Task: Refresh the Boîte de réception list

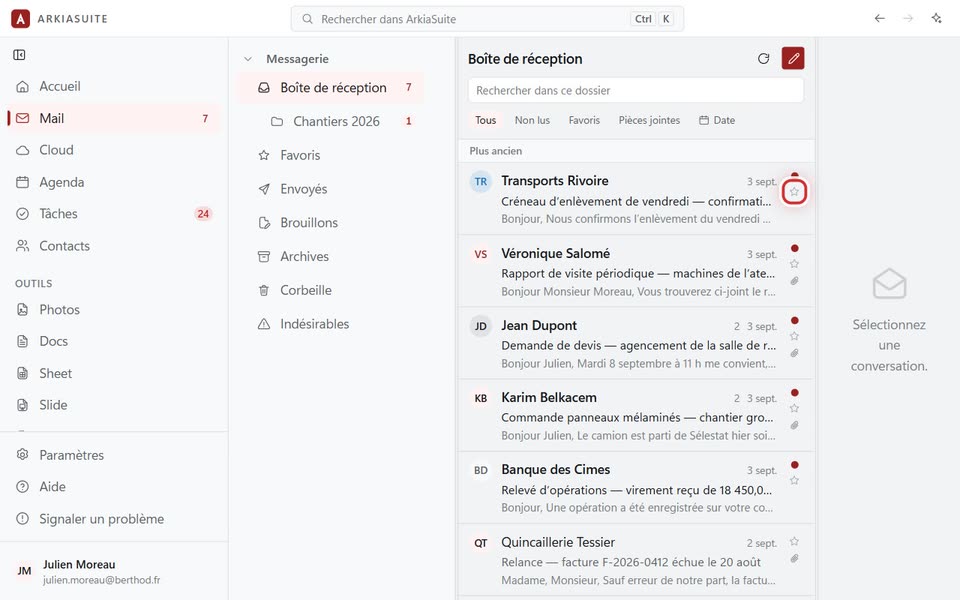Action: pyautogui.click(x=763, y=59)
